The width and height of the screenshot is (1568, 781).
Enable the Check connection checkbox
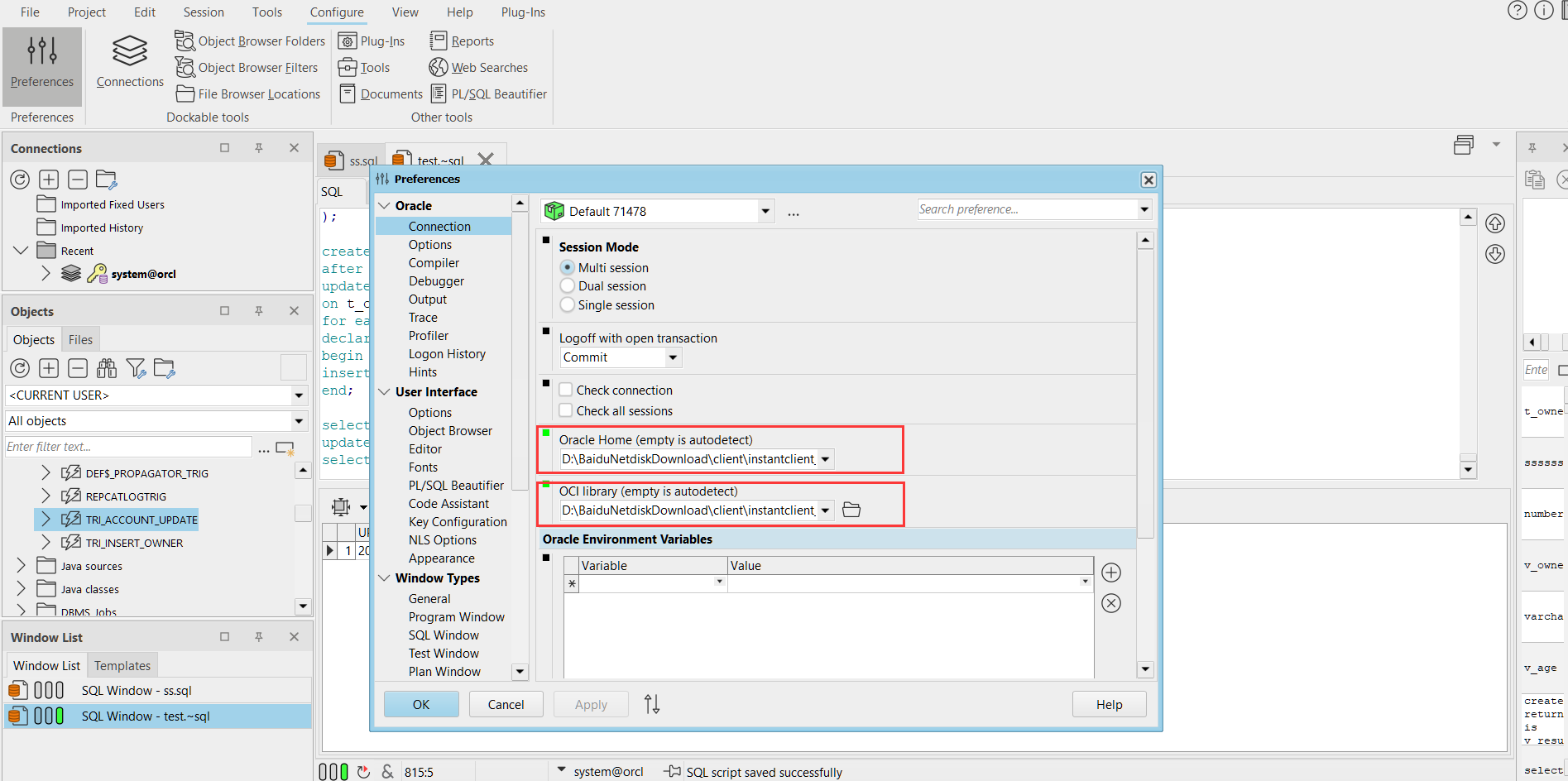pyautogui.click(x=566, y=390)
